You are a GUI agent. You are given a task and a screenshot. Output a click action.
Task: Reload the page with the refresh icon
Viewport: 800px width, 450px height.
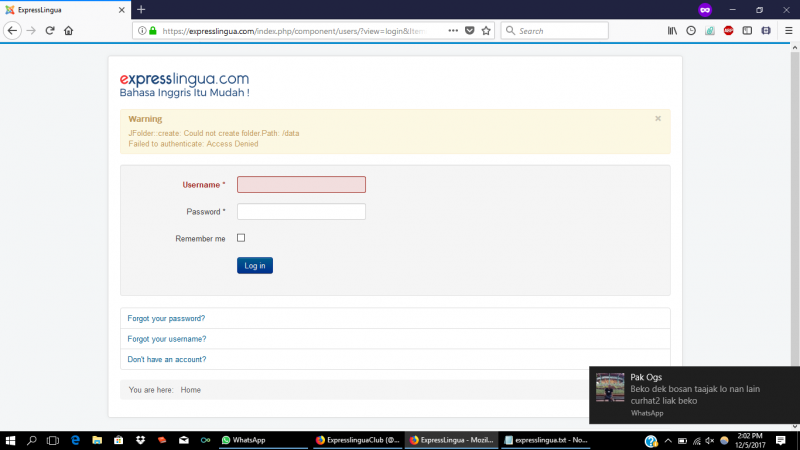point(49,31)
